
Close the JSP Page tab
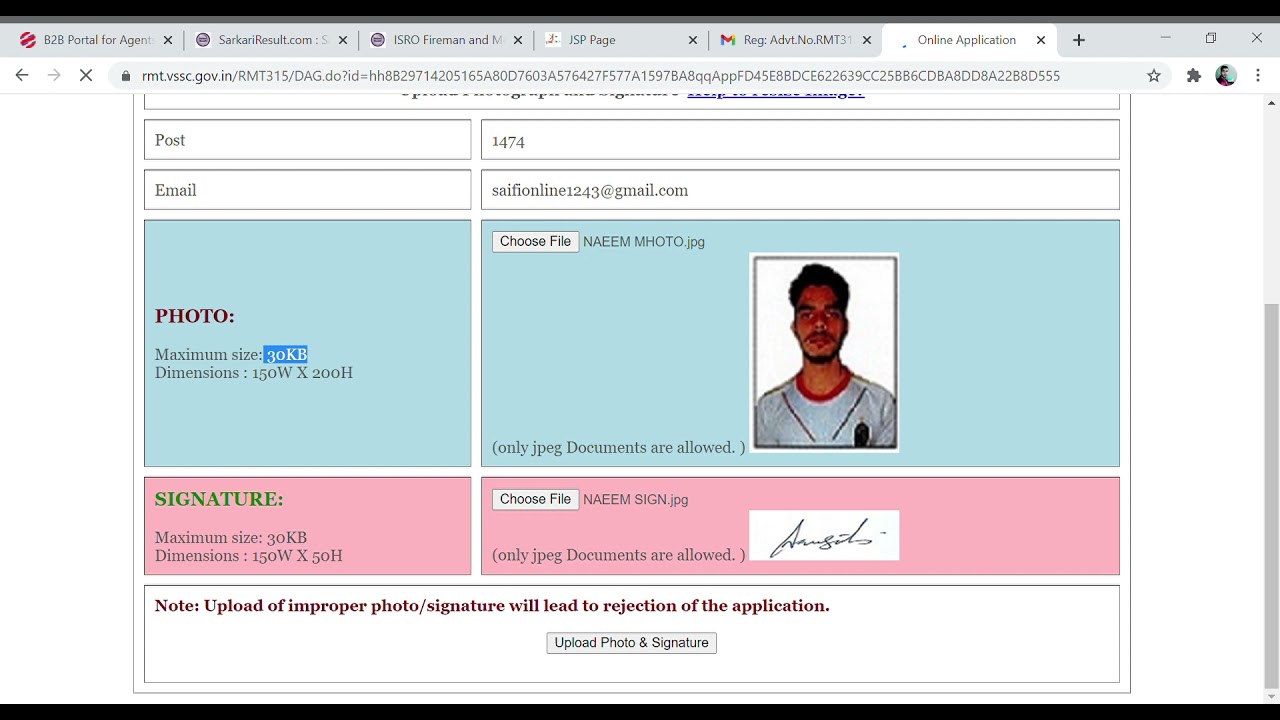point(693,40)
